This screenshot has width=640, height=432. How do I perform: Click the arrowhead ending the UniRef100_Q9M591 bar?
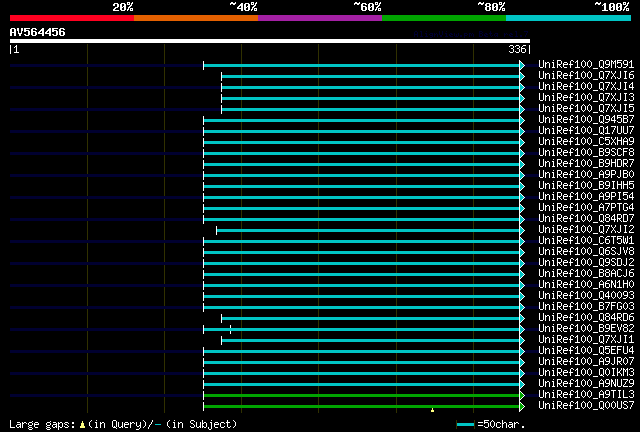(522, 65)
